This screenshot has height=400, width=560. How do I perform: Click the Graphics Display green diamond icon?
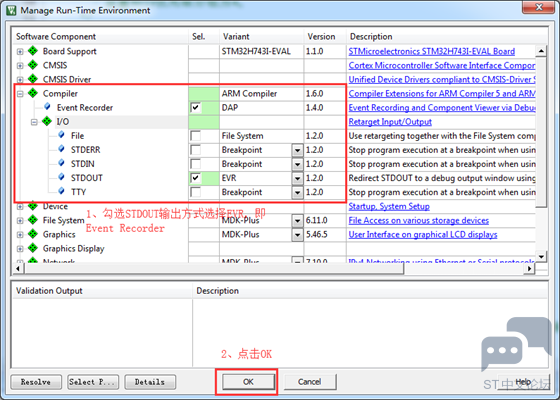33,248
